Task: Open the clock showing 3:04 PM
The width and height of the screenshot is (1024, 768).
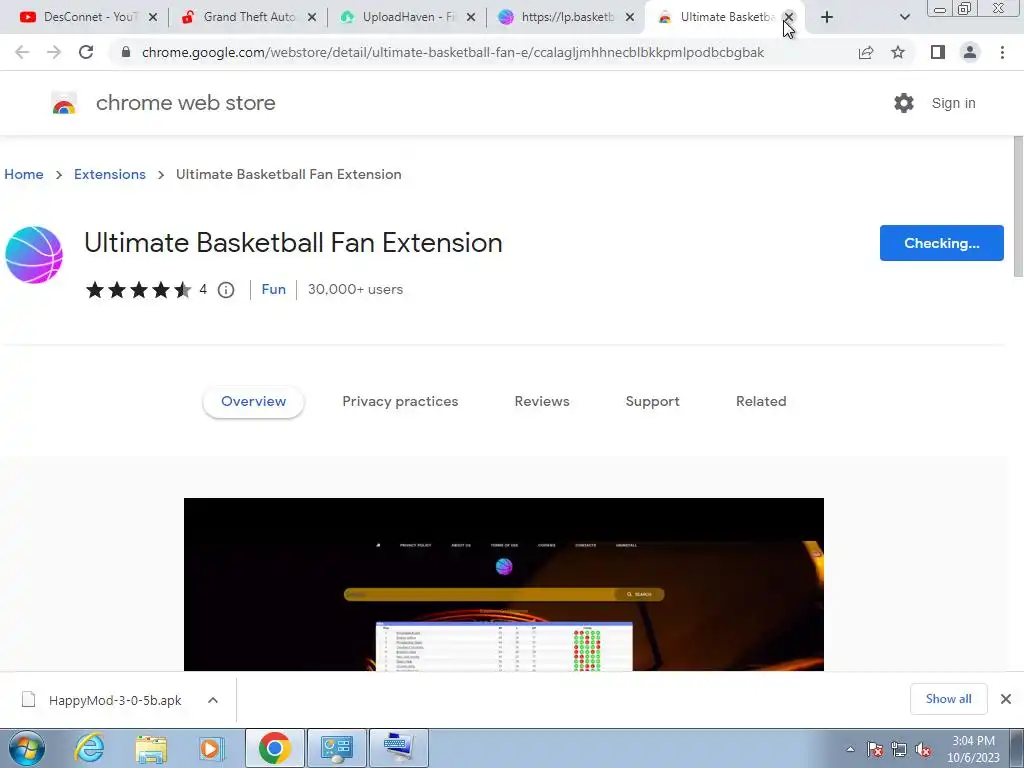Action: tap(973, 749)
